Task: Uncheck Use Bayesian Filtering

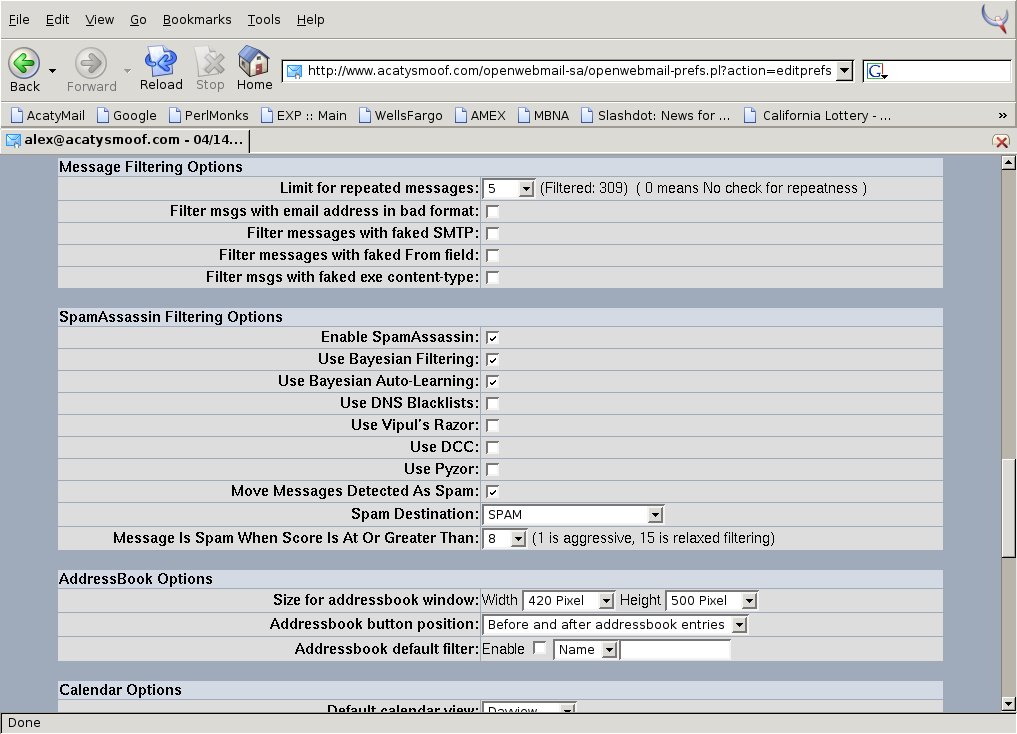Action: pyautogui.click(x=492, y=360)
